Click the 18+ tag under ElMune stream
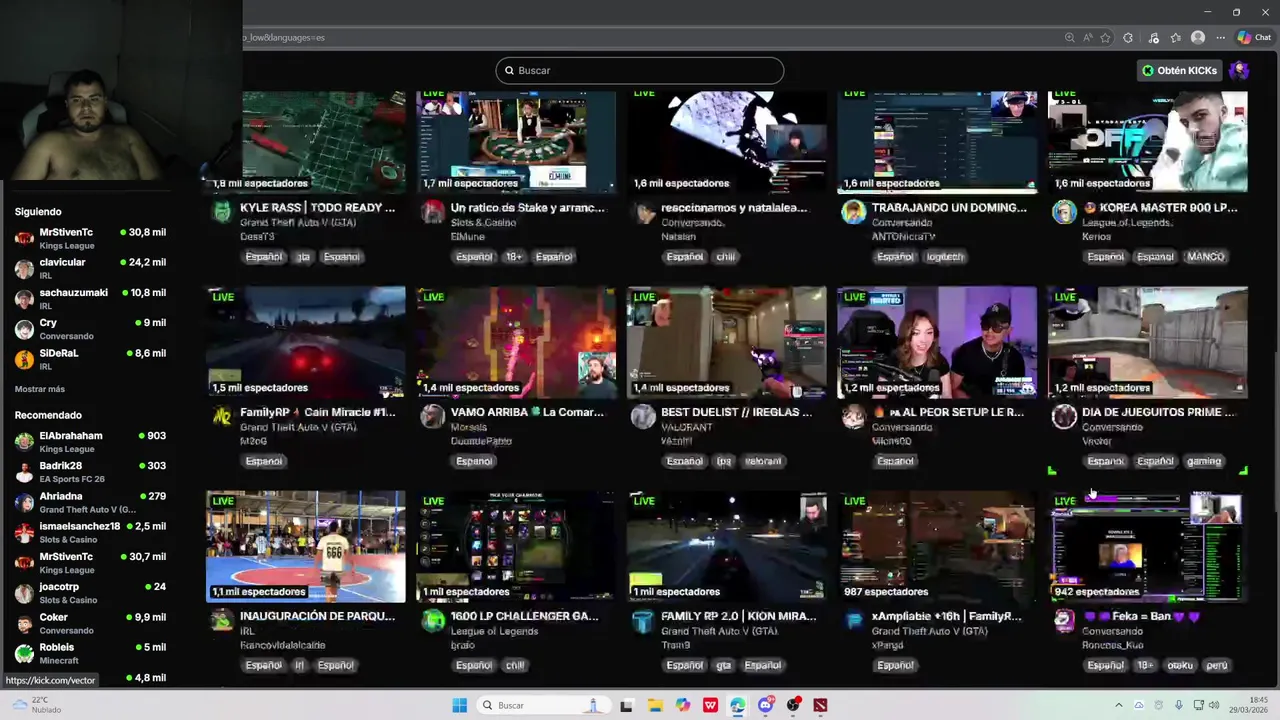Viewport: 1280px width, 720px height. (x=514, y=257)
